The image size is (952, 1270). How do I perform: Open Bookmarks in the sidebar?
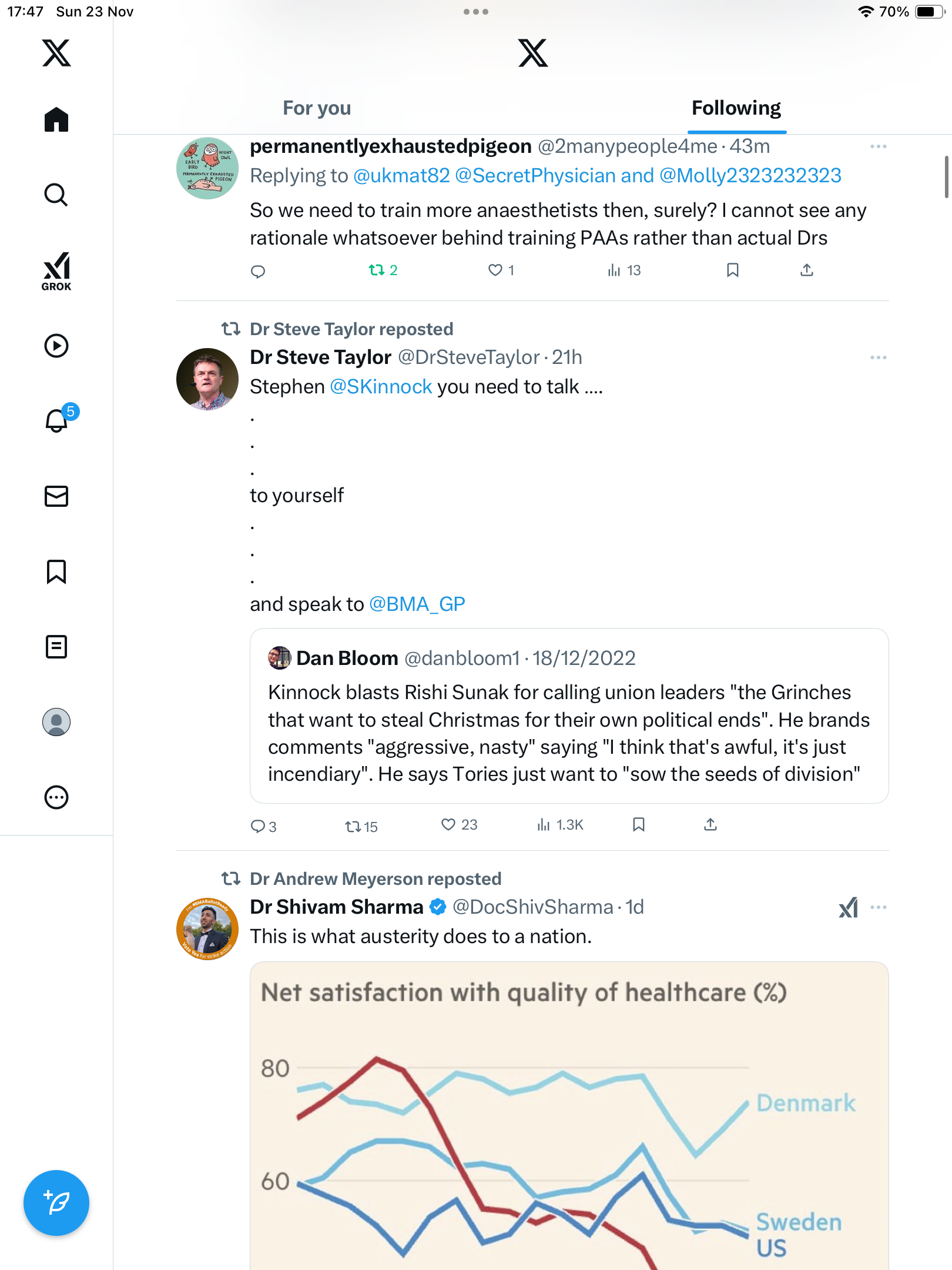[x=56, y=571]
